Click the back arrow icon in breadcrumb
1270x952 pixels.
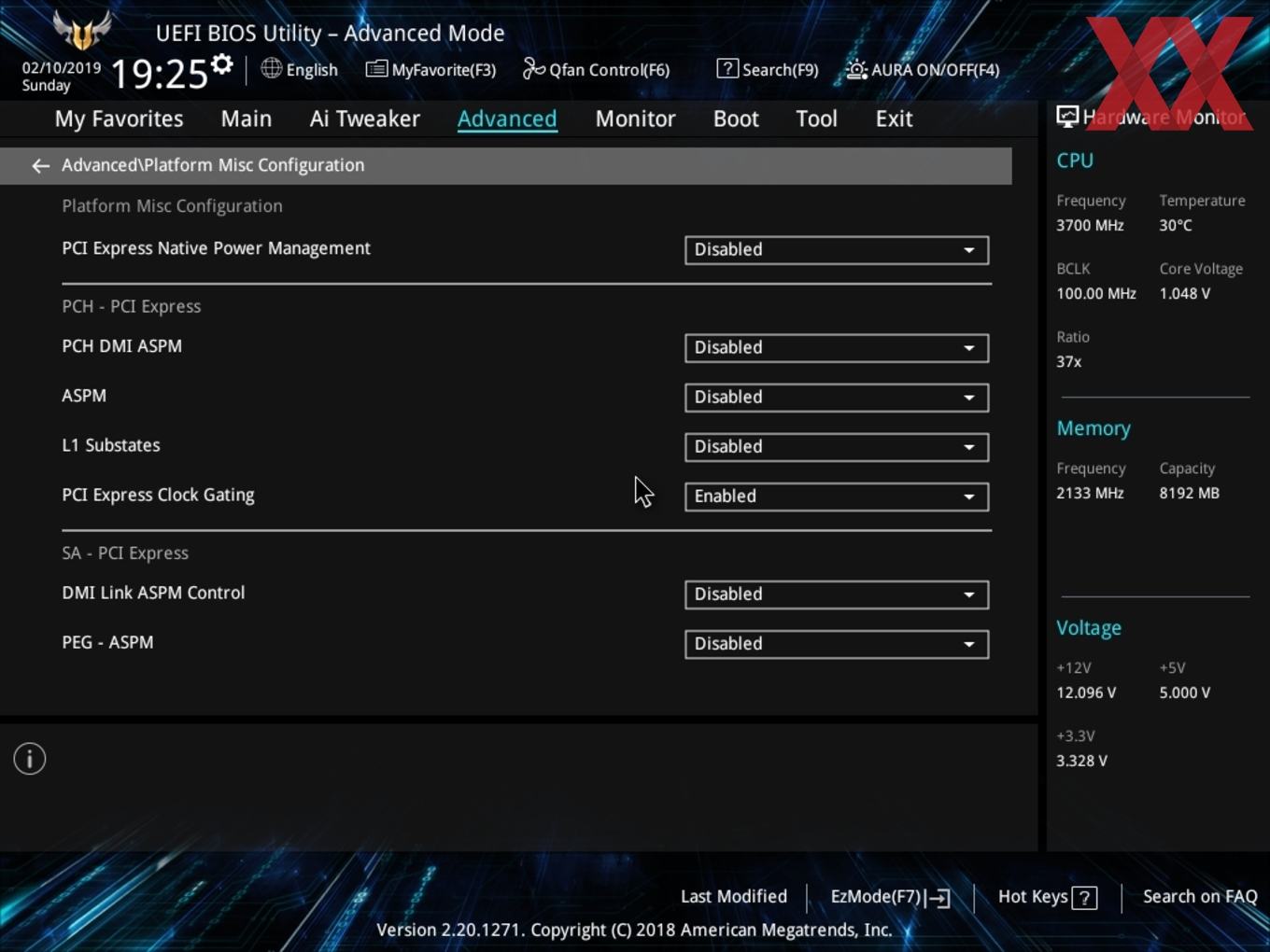40,166
